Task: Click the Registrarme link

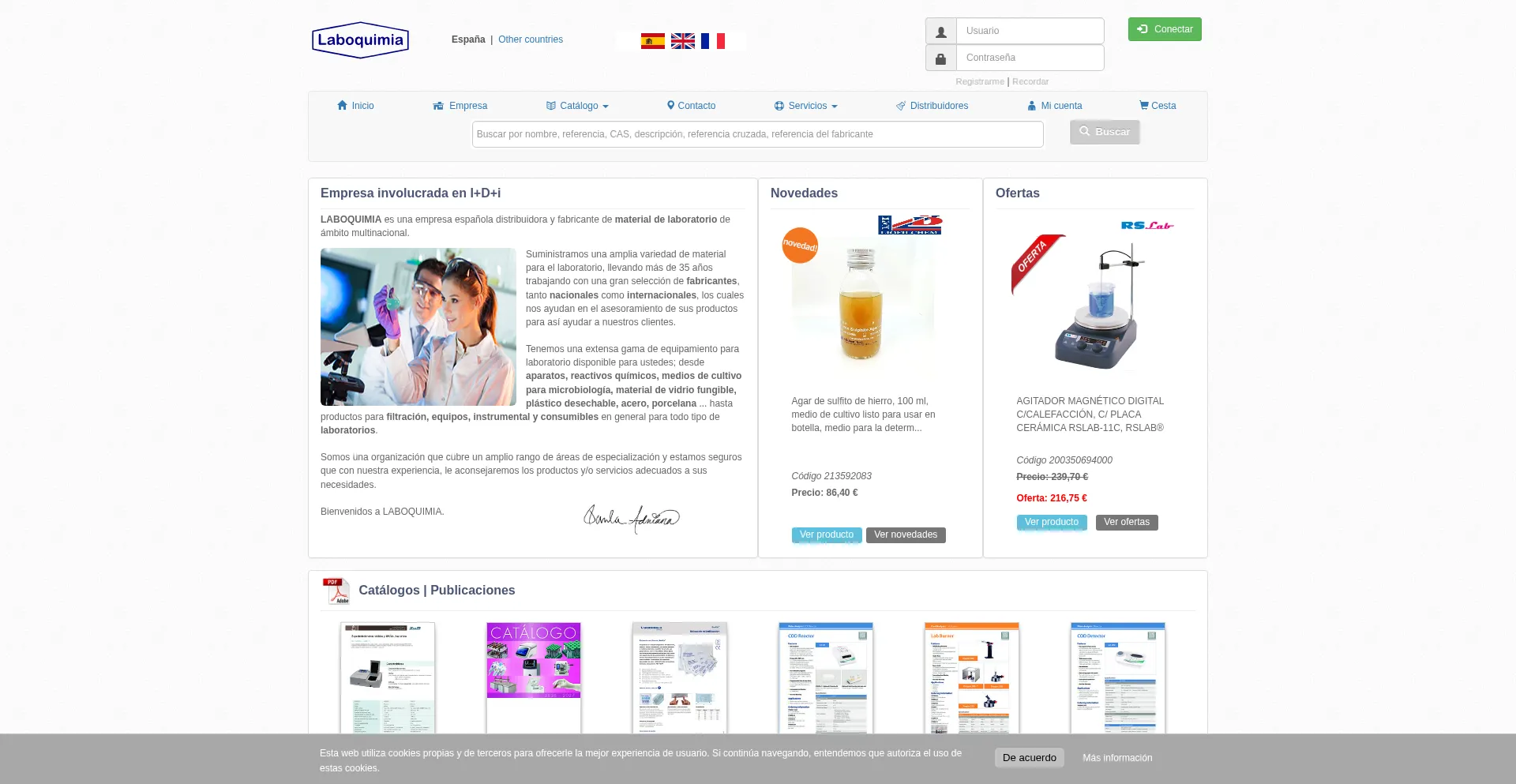Action: (980, 81)
